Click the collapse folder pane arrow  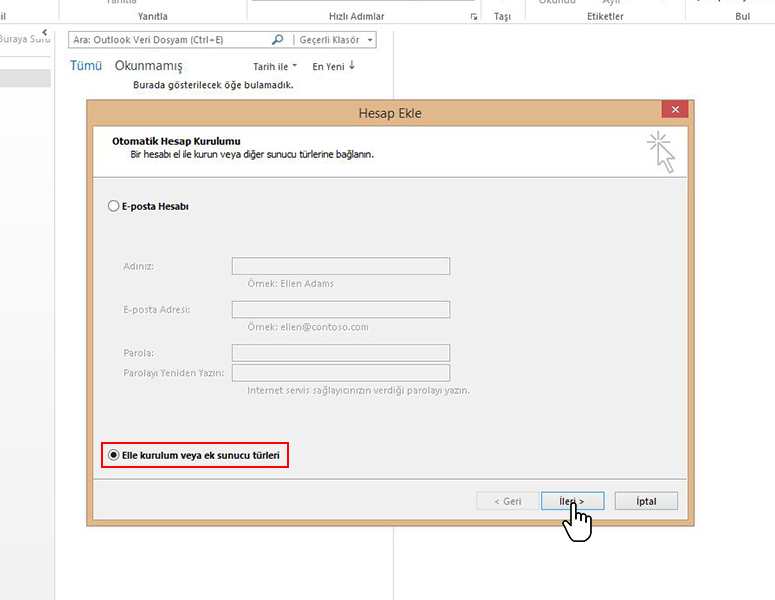tap(44, 33)
